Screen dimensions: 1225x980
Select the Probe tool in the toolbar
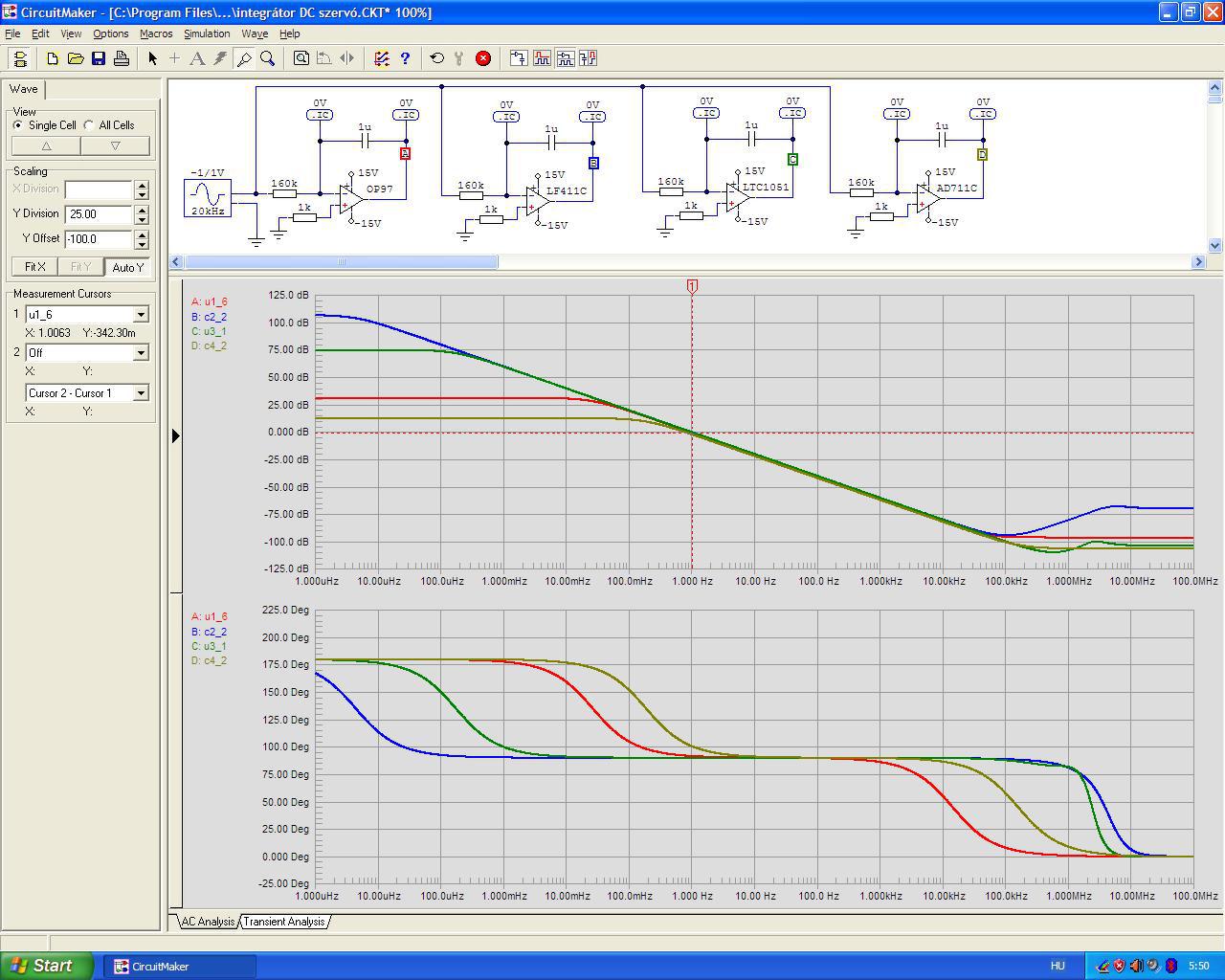[244, 58]
